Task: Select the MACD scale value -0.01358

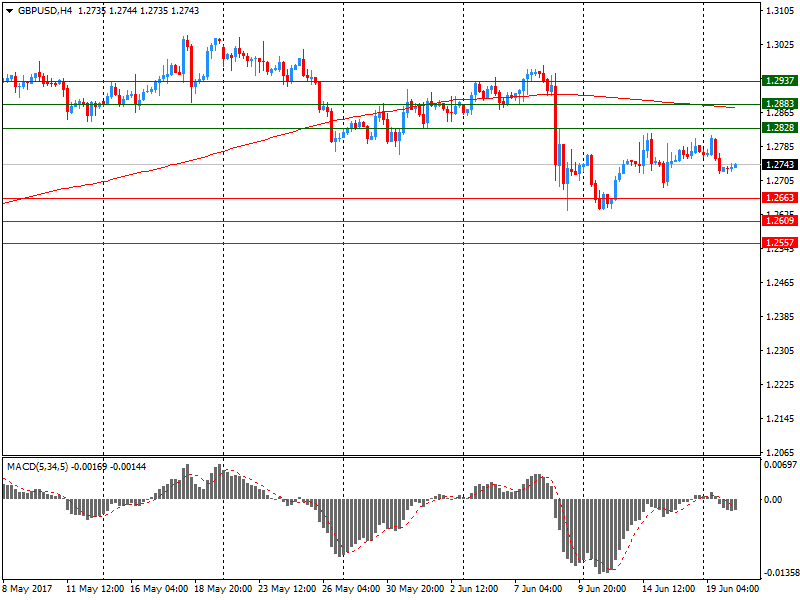Action: click(x=781, y=573)
